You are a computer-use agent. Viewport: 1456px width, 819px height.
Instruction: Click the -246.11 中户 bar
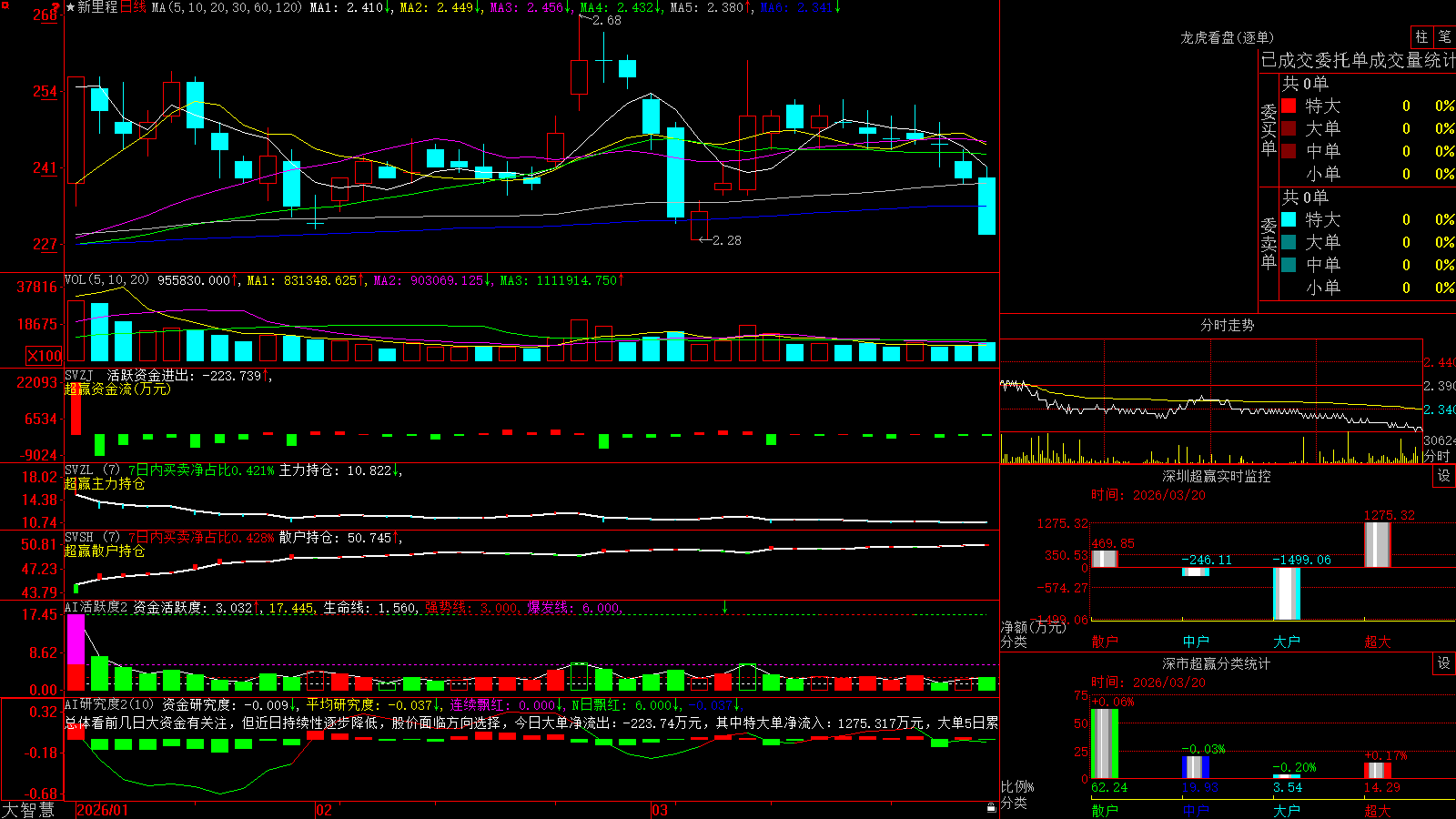click(1196, 571)
